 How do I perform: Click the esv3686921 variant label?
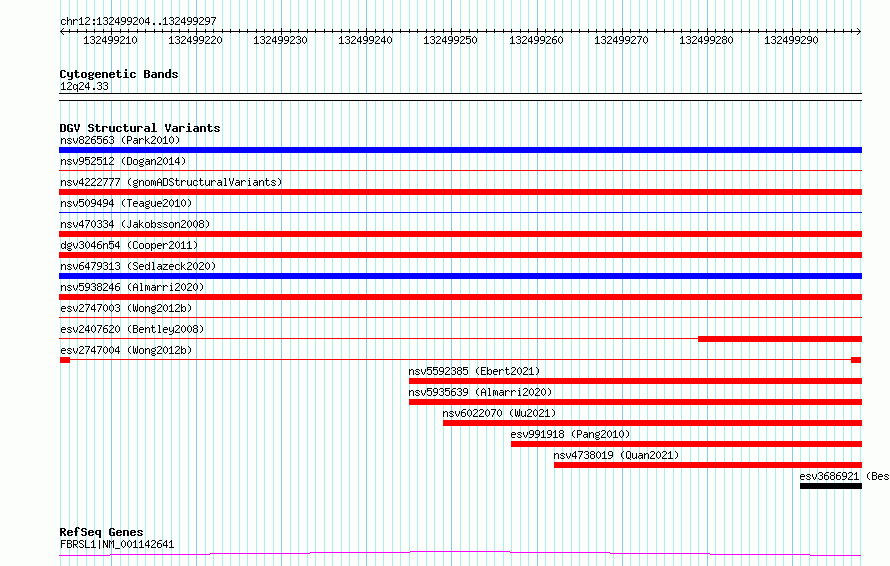coord(829,476)
